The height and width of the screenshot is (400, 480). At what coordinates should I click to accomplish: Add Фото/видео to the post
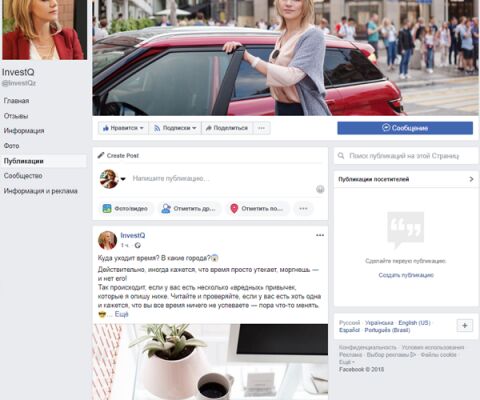(125, 209)
